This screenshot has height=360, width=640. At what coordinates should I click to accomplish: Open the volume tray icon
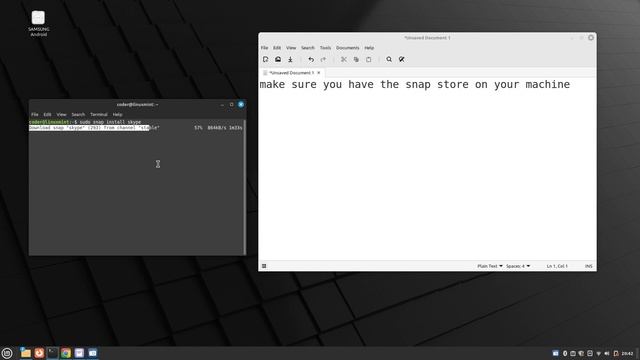click(x=607, y=353)
